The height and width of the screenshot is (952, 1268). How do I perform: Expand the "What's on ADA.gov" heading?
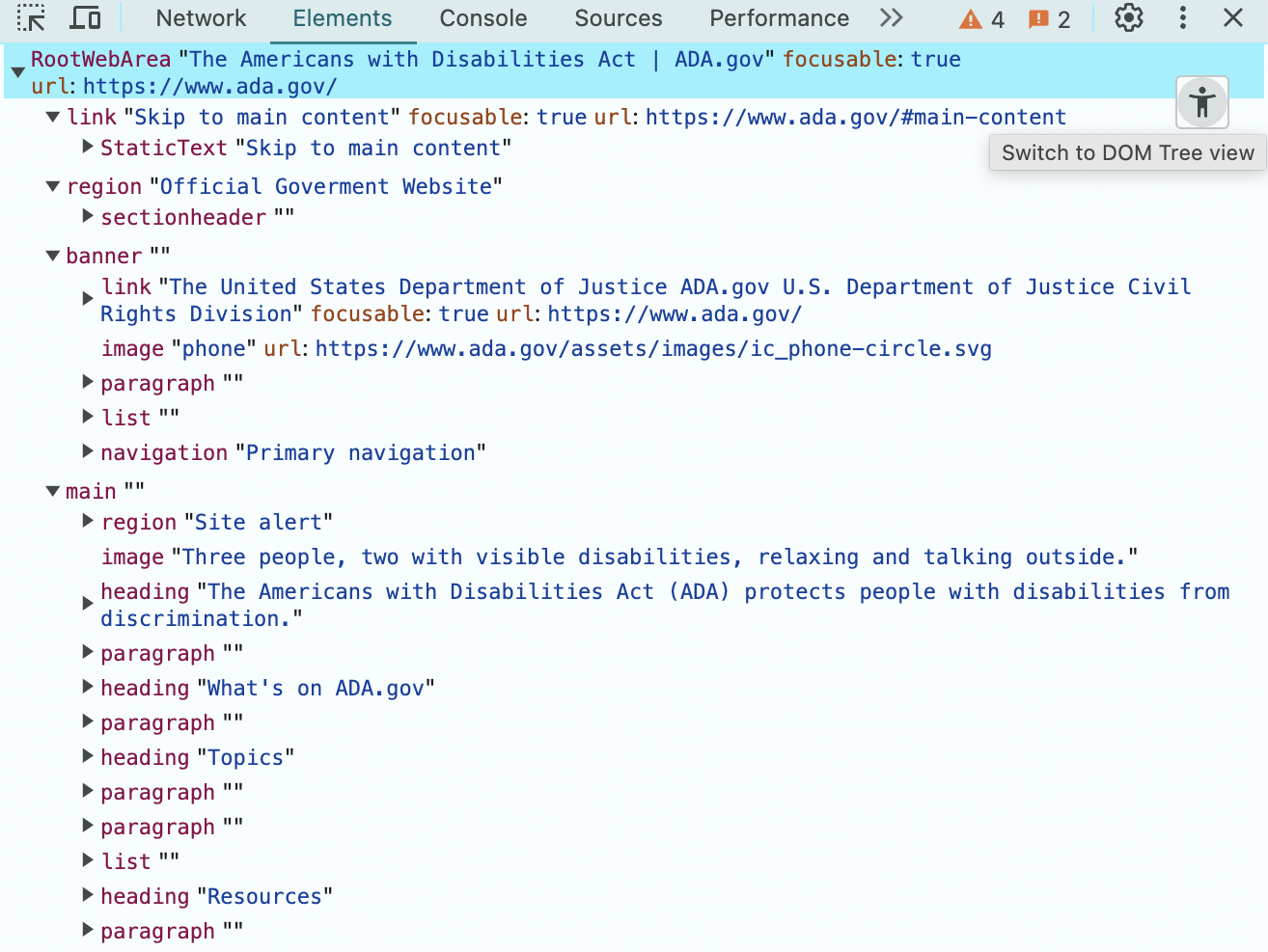[x=88, y=687]
